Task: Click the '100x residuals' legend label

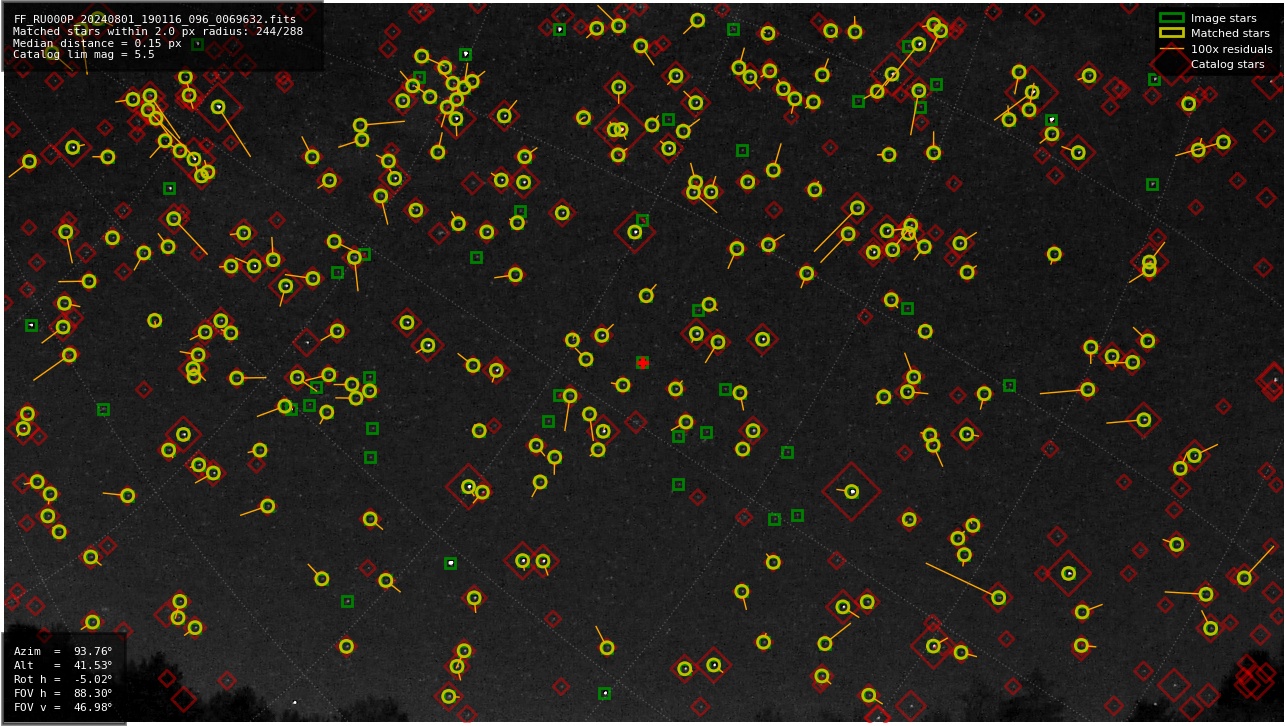Action: (x=1231, y=49)
